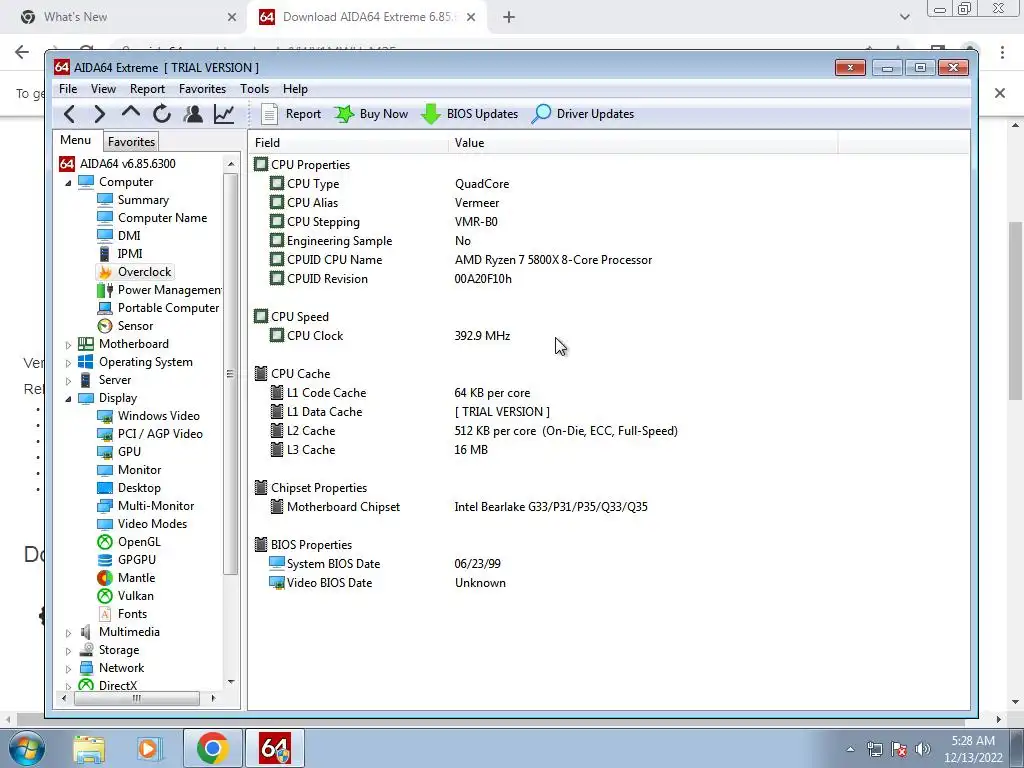Select the CPU Clock row
Screen dimensions: 1024x768
[x=390, y=336]
